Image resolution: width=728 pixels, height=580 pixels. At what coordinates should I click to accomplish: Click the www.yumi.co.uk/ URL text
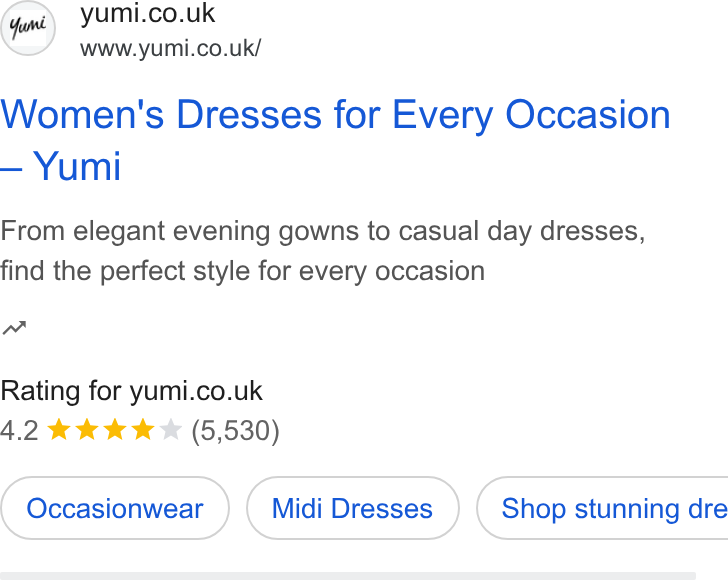click(x=170, y=48)
